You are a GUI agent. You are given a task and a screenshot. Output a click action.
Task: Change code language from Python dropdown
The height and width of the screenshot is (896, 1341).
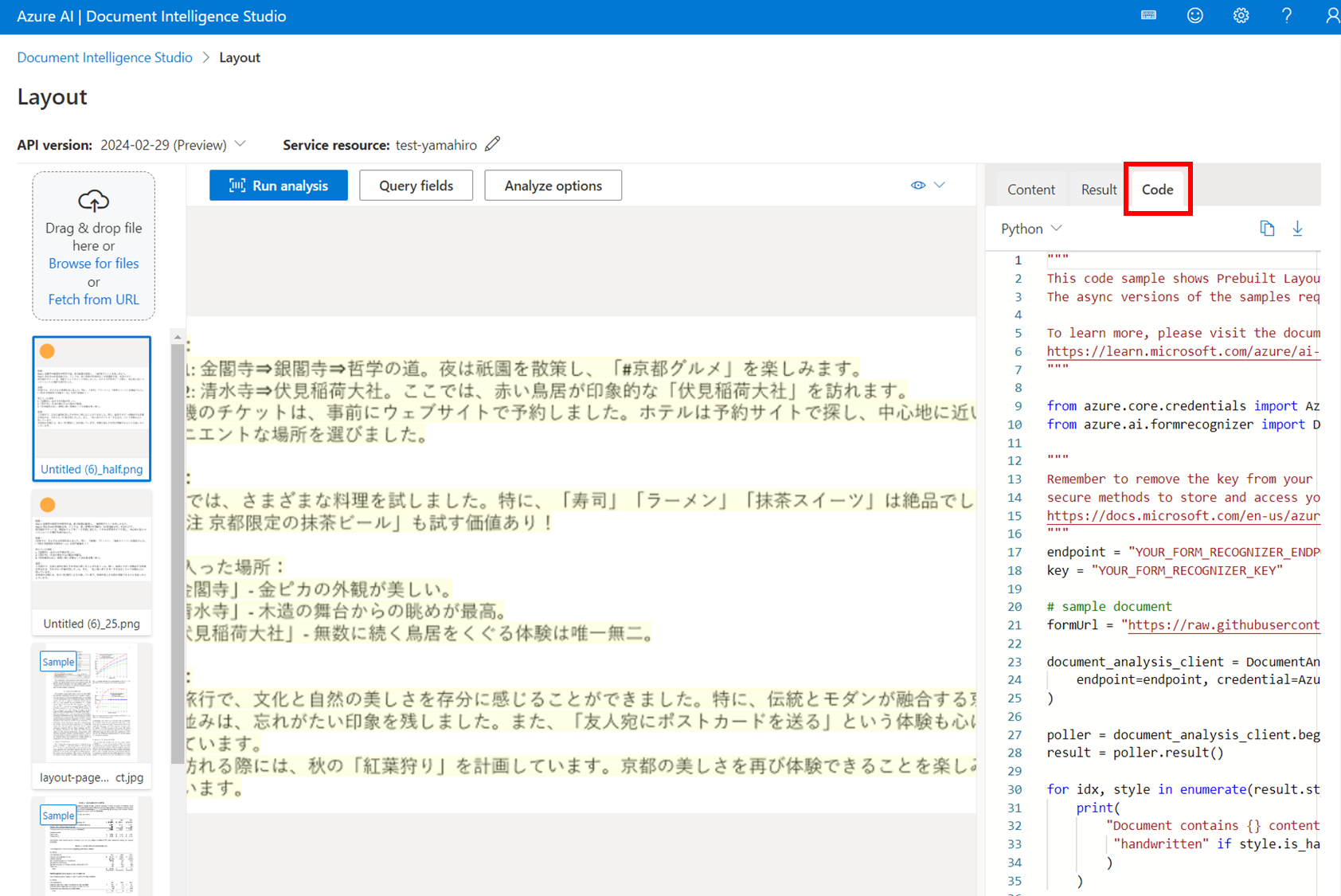[x=1030, y=229]
